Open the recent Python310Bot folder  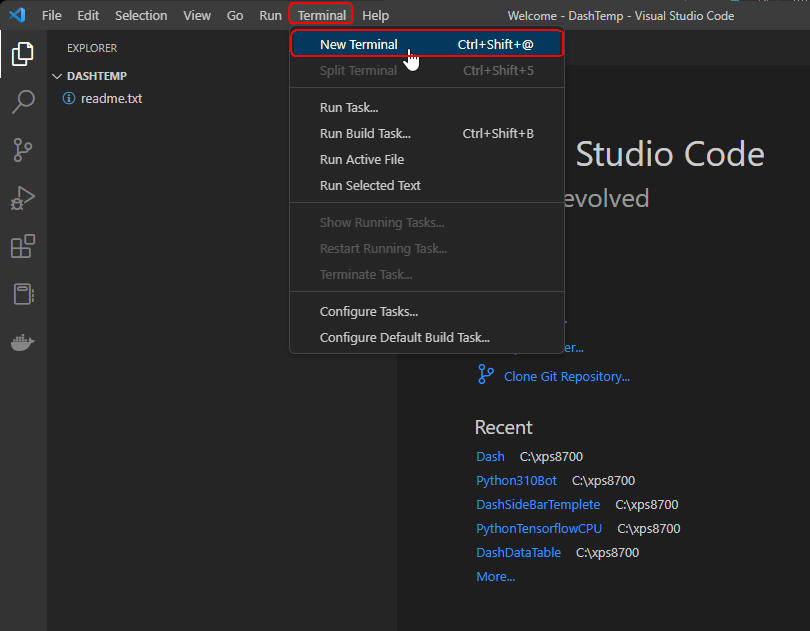[517, 481]
